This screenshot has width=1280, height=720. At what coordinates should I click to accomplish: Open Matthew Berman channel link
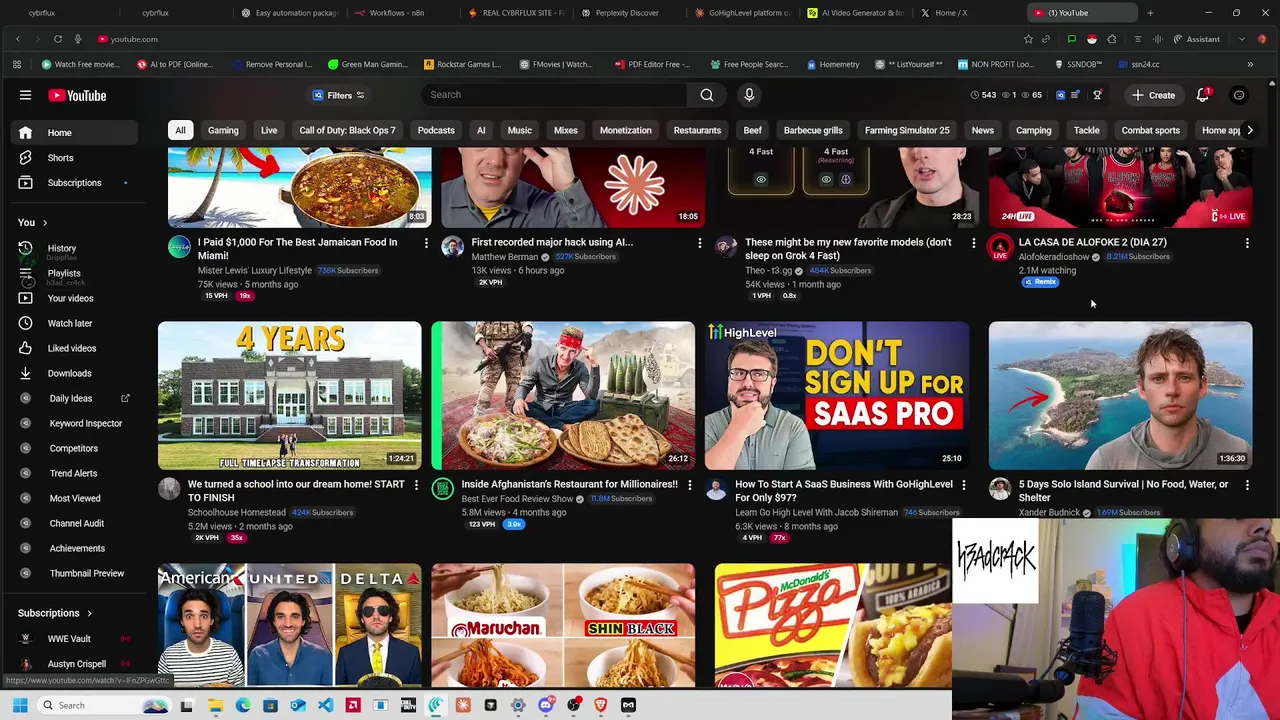point(504,257)
